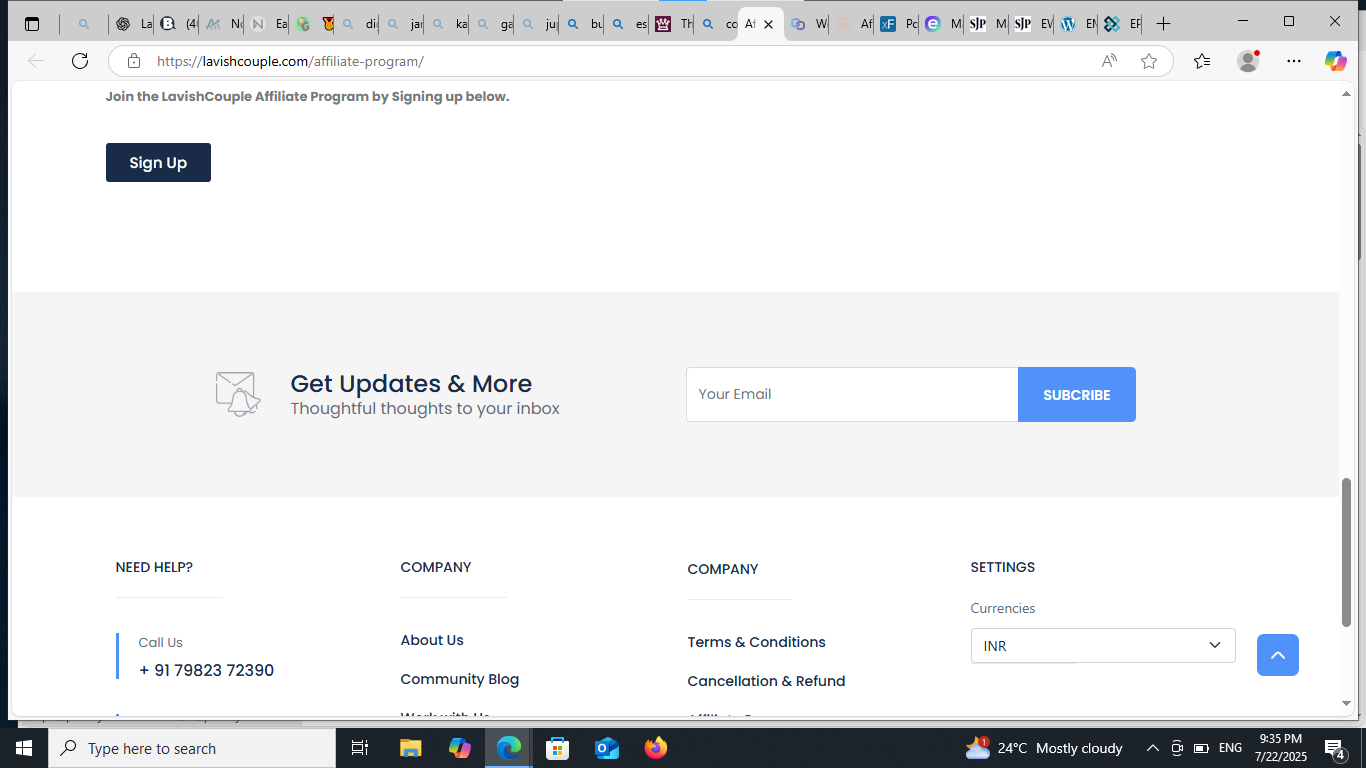1366x768 pixels.
Task: Click the Your Email input field
Action: tap(852, 394)
